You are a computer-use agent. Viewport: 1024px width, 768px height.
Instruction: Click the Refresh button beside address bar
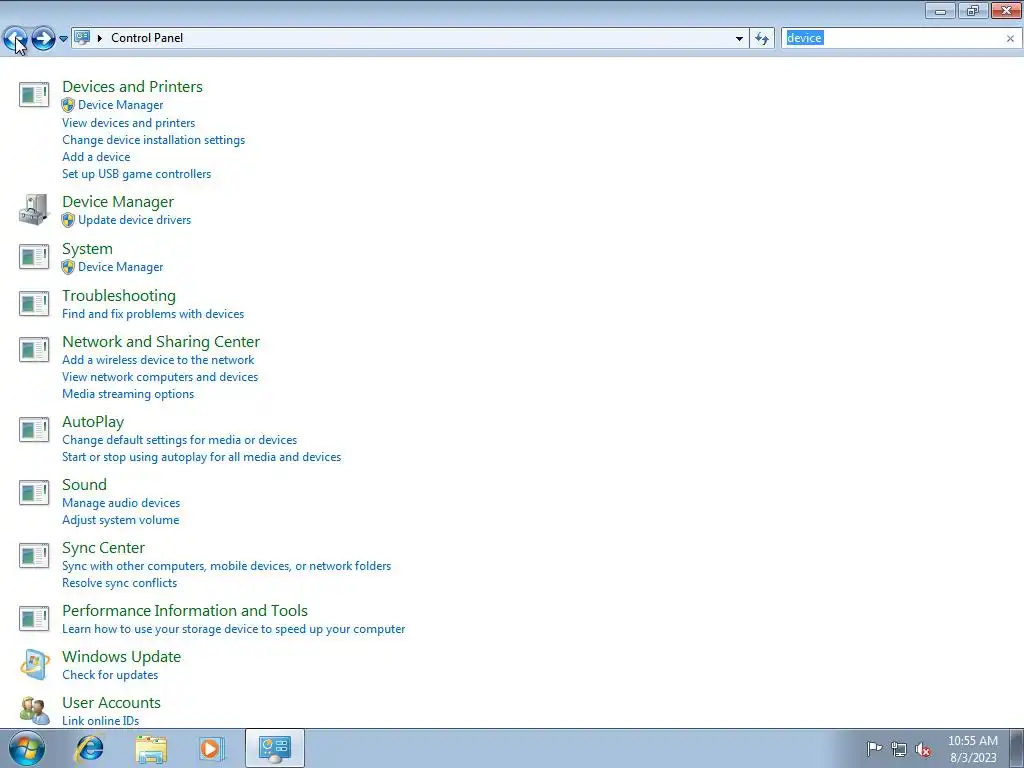coord(761,39)
